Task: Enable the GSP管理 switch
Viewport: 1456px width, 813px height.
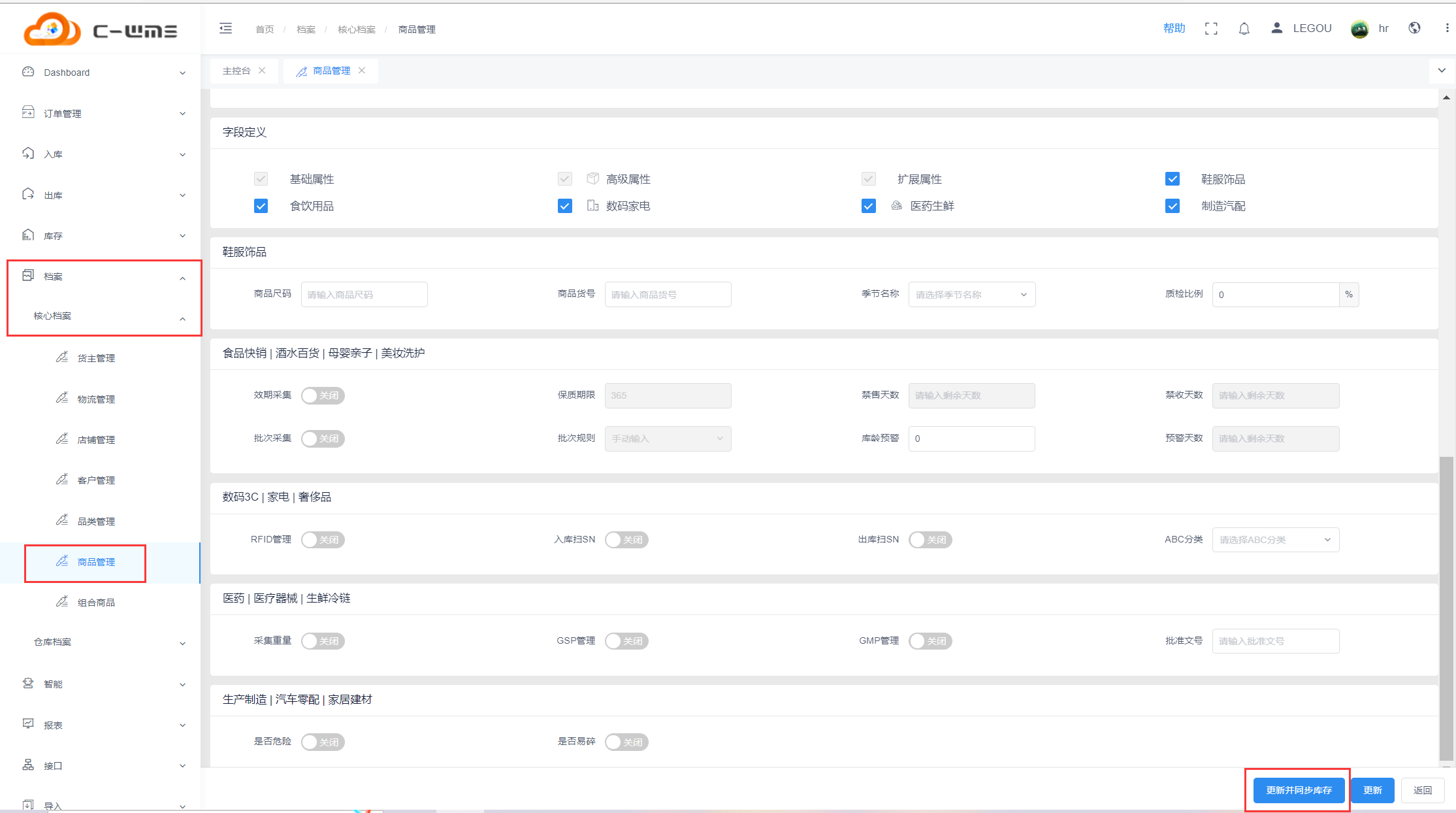Action: pos(626,641)
